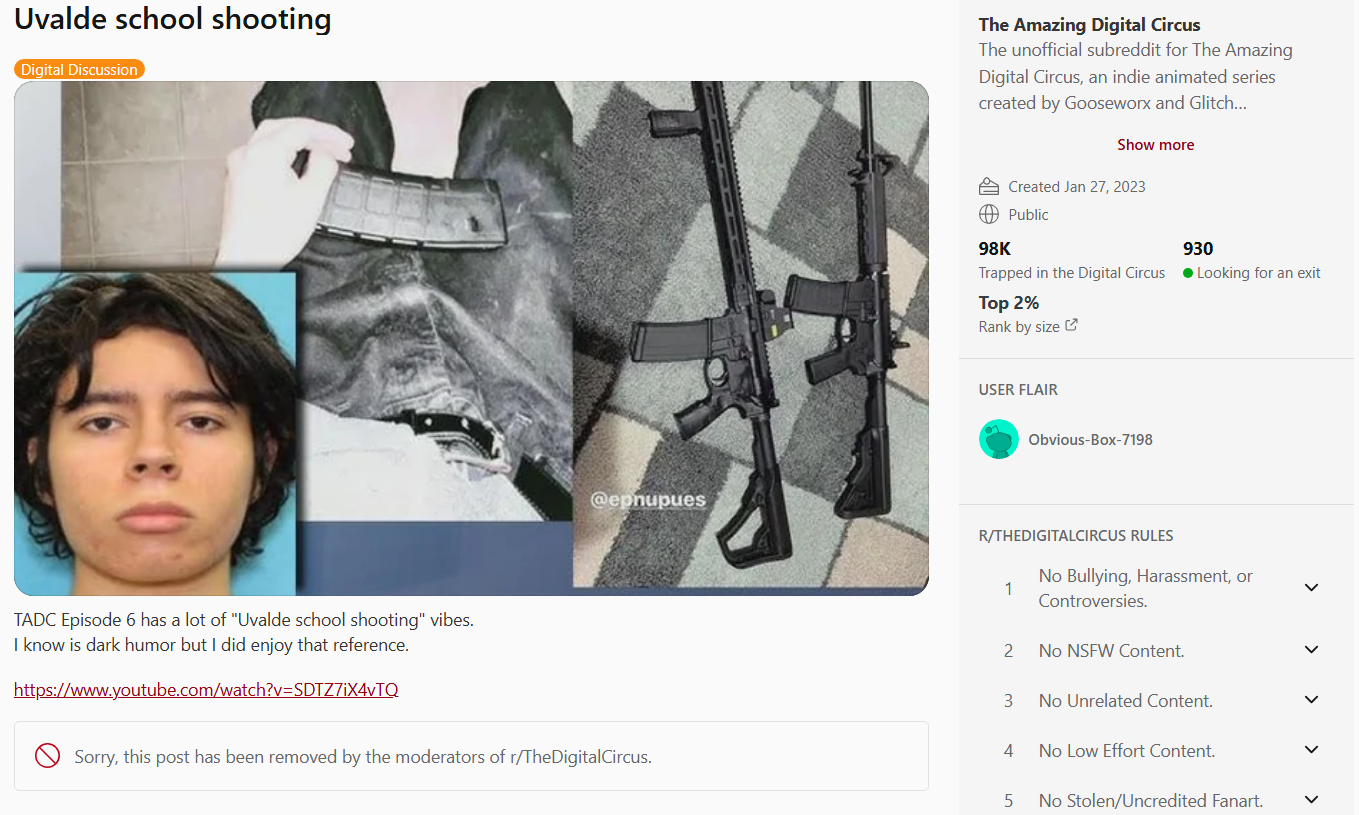
Task: Click the "930" online count
Action: tap(1198, 249)
